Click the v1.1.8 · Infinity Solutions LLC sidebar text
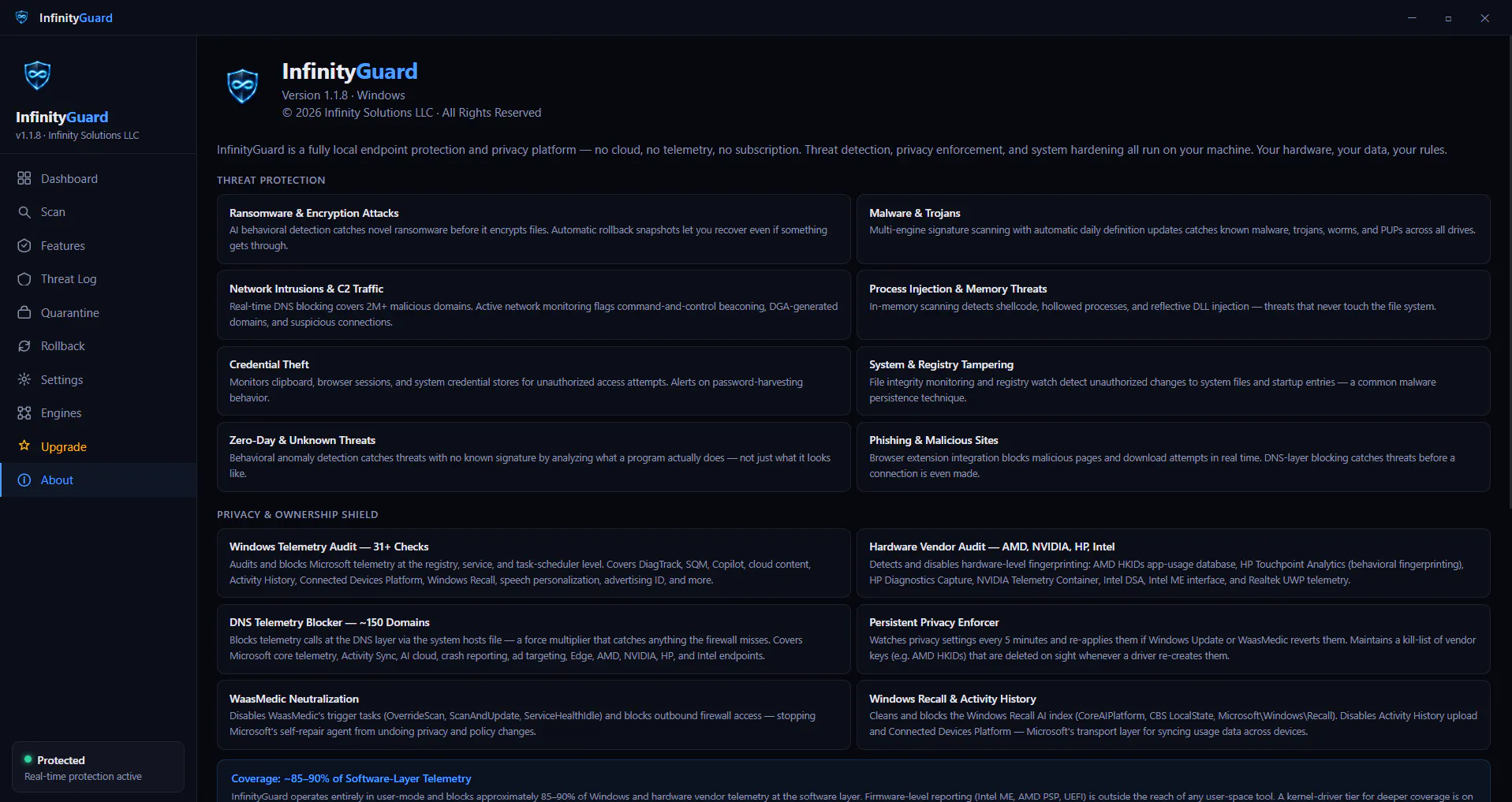This screenshot has width=1512, height=802. point(77,136)
